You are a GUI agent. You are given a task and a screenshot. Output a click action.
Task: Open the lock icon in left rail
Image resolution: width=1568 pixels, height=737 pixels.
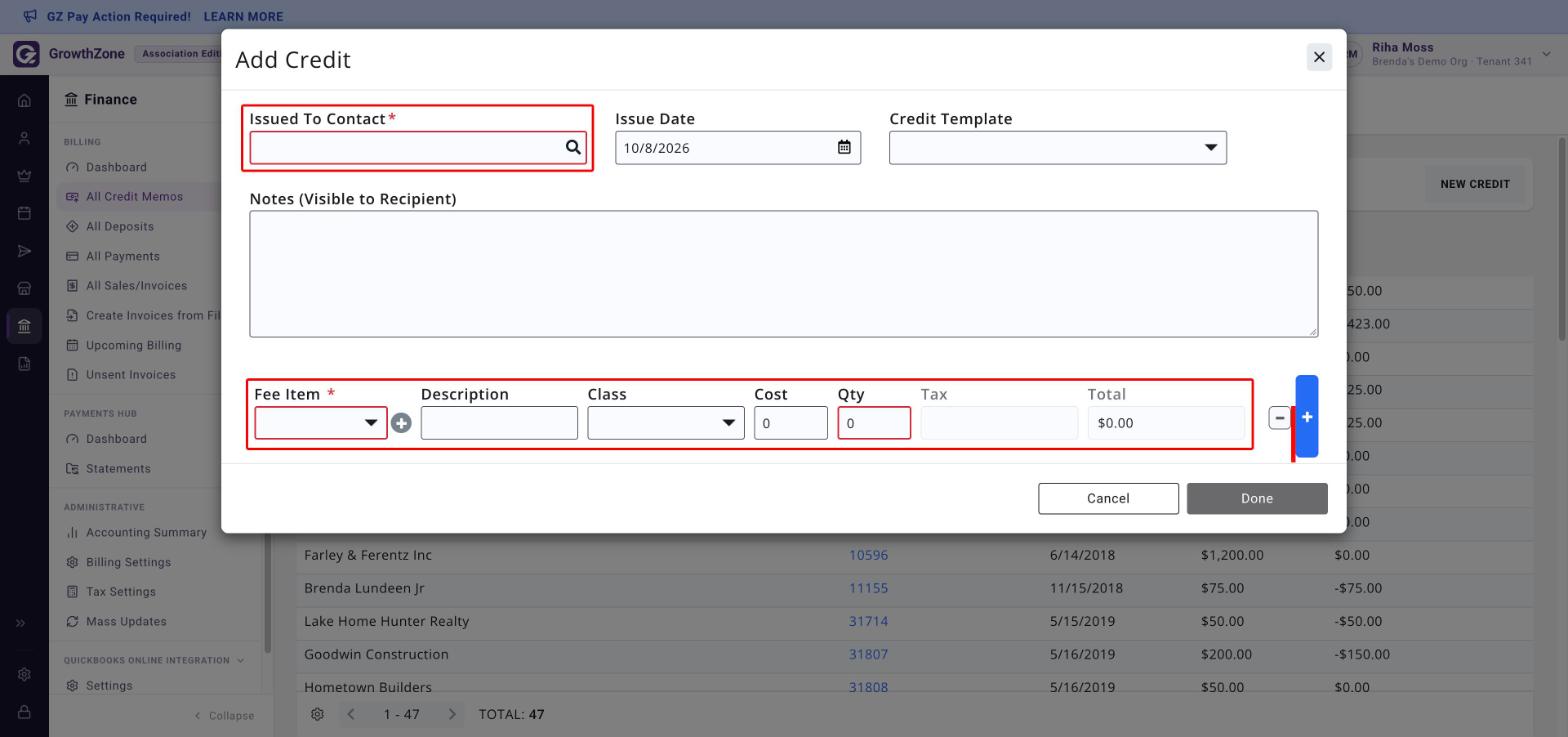(x=24, y=712)
